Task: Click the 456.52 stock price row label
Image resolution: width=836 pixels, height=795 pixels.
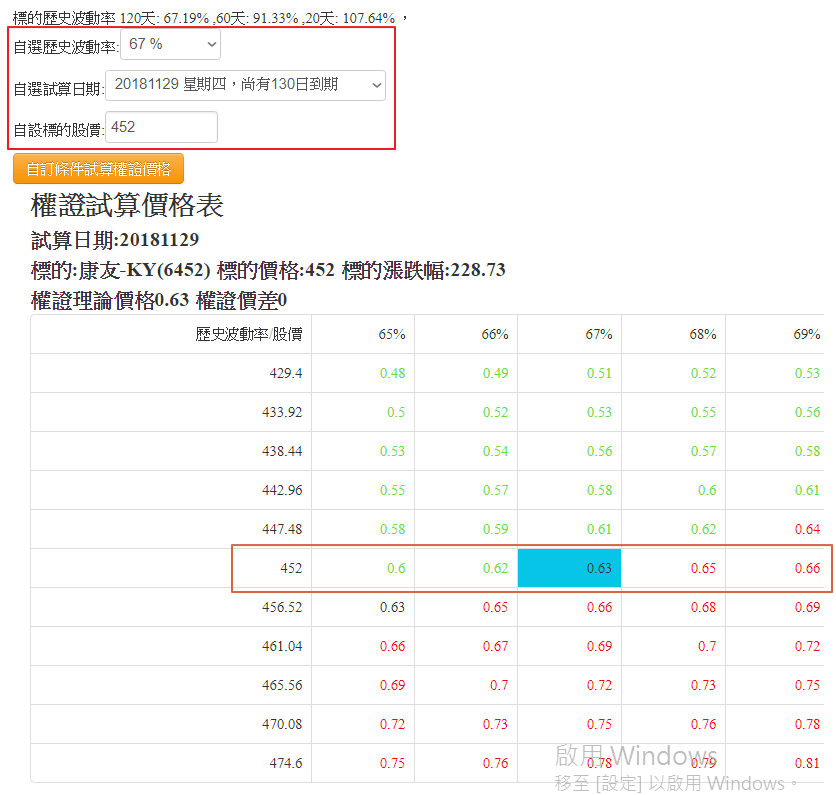Action: [282, 607]
